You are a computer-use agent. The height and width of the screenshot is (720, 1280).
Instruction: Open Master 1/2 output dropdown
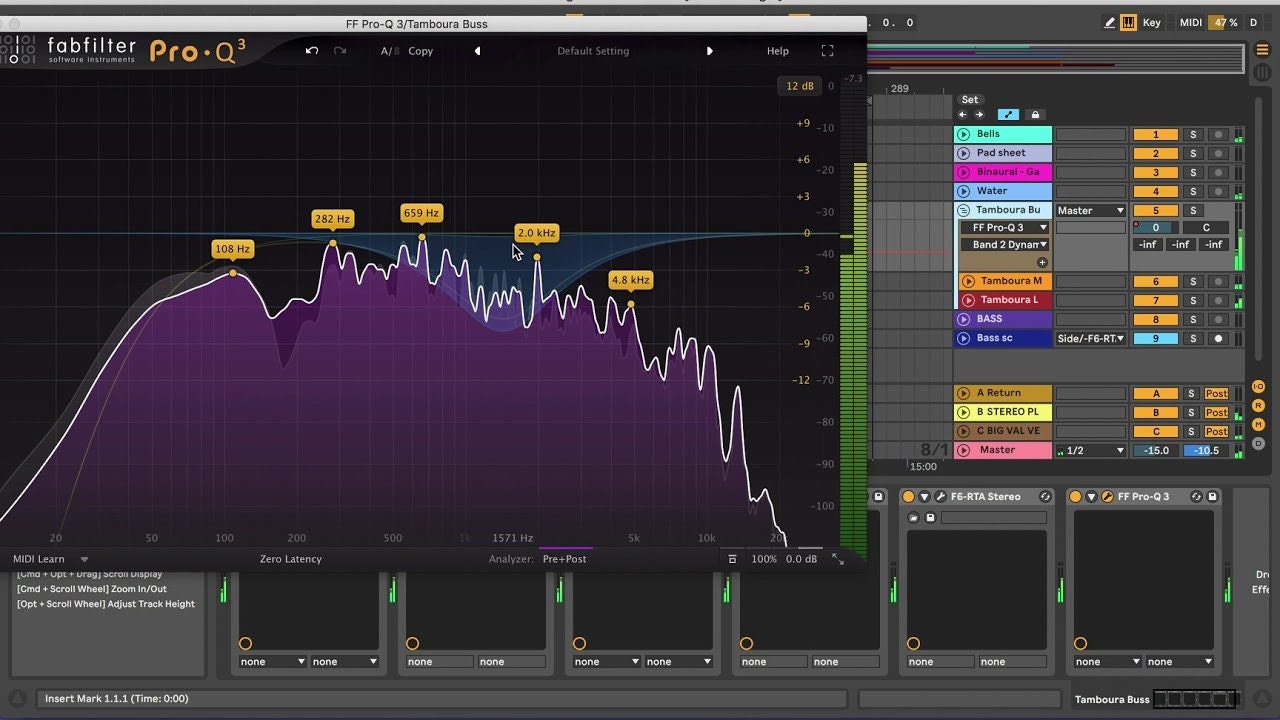tap(1091, 451)
